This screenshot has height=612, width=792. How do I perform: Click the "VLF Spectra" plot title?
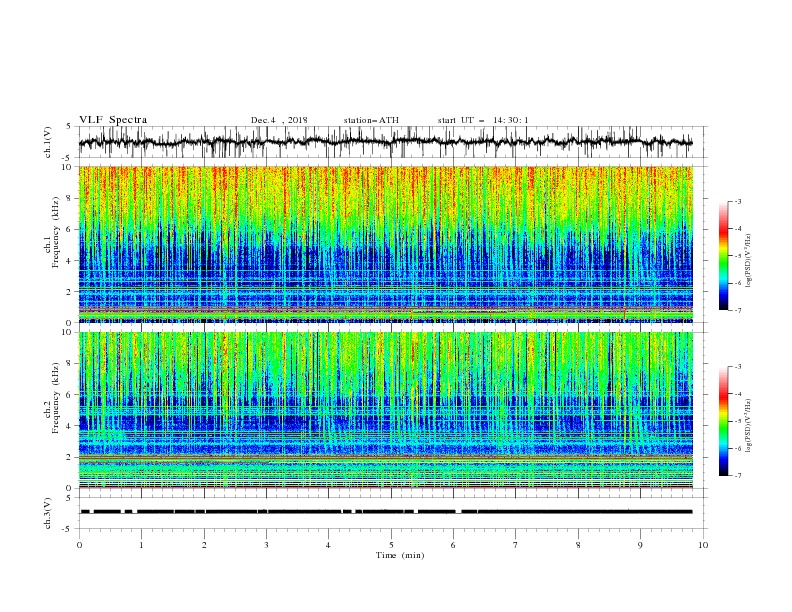pyautogui.click(x=113, y=120)
